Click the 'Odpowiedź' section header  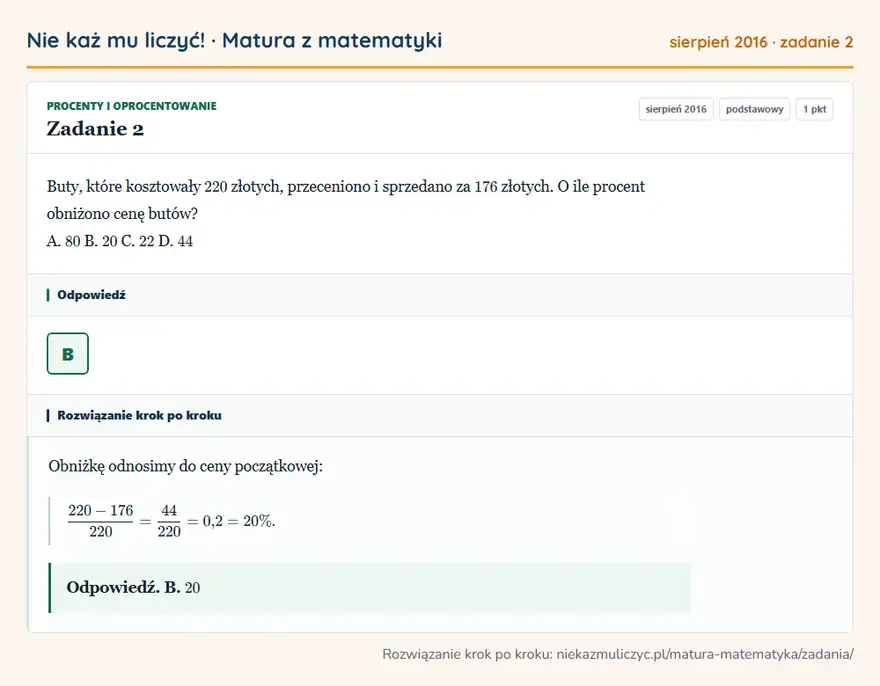pos(91,295)
